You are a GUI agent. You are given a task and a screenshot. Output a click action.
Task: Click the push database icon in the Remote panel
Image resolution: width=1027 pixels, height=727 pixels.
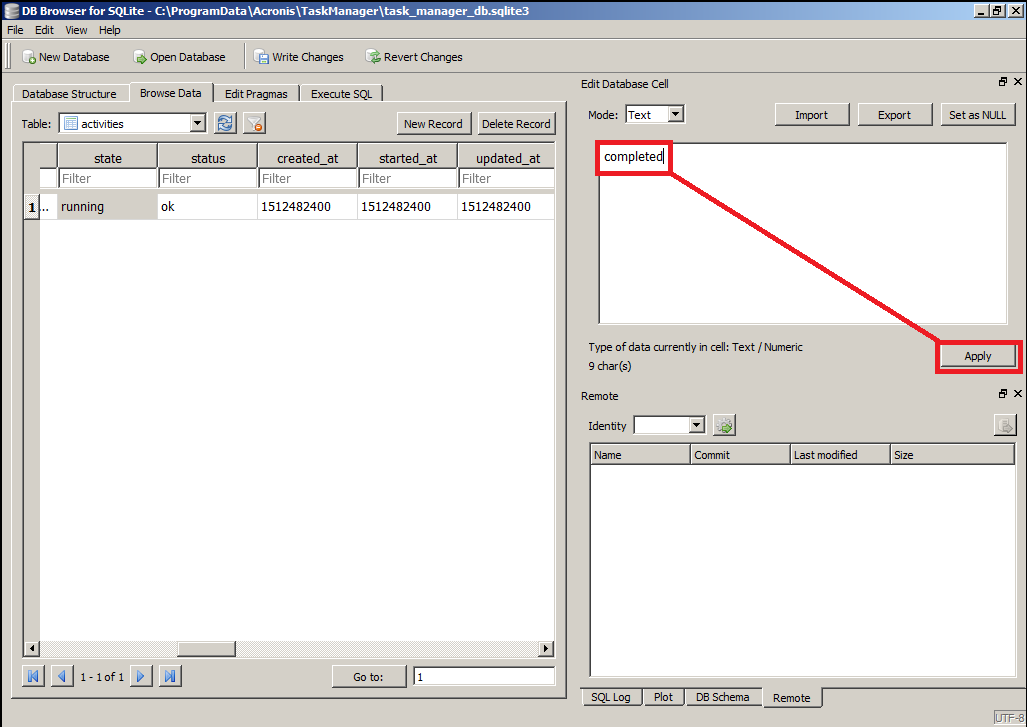(x=1005, y=425)
